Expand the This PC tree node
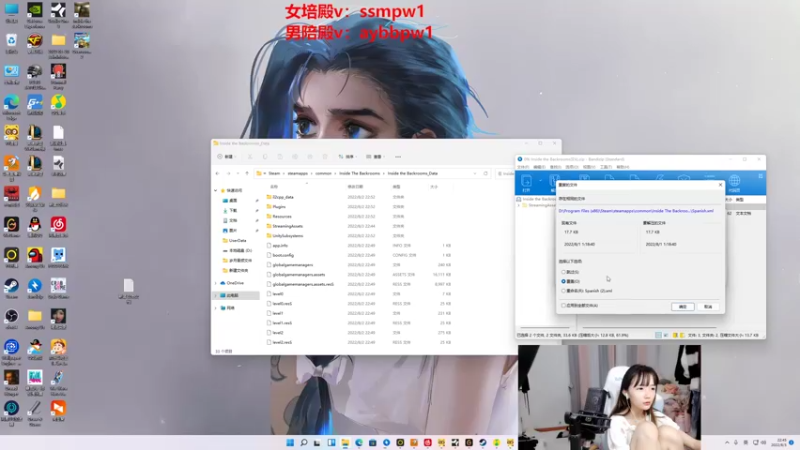Screen dimensions: 800x450 216,295
